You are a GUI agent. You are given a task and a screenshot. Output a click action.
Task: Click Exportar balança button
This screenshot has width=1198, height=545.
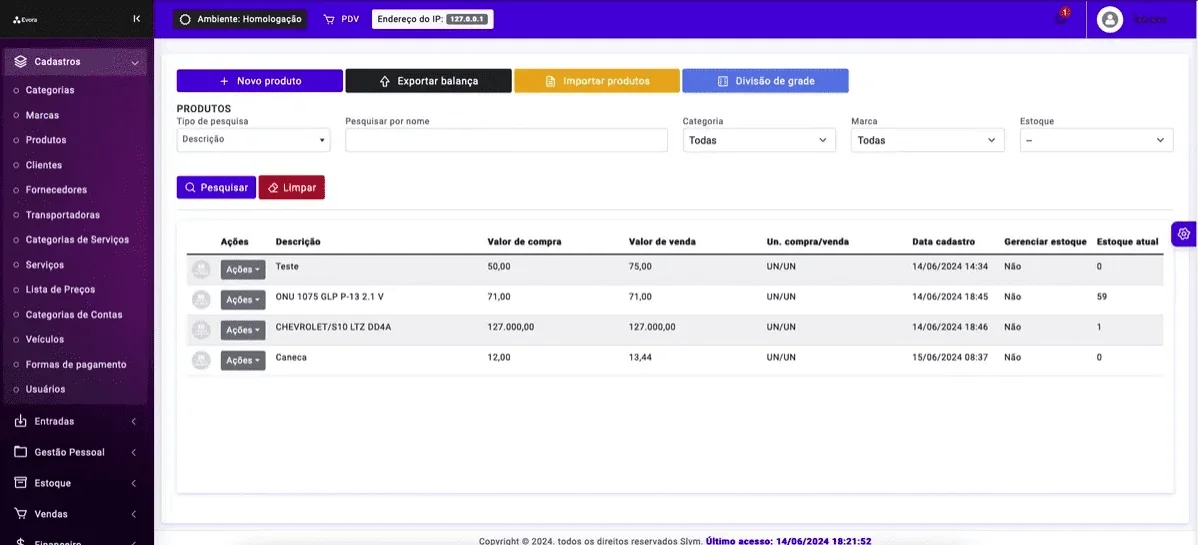tap(429, 81)
